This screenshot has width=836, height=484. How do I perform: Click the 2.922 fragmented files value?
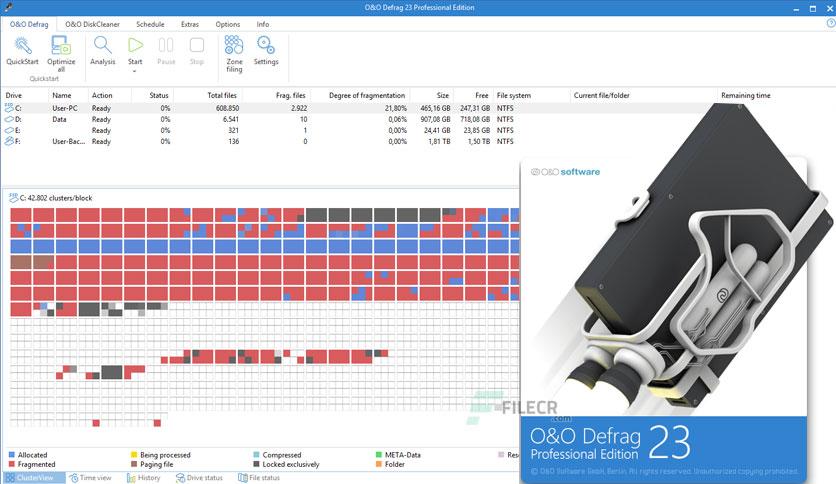pyautogui.click(x=299, y=108)
